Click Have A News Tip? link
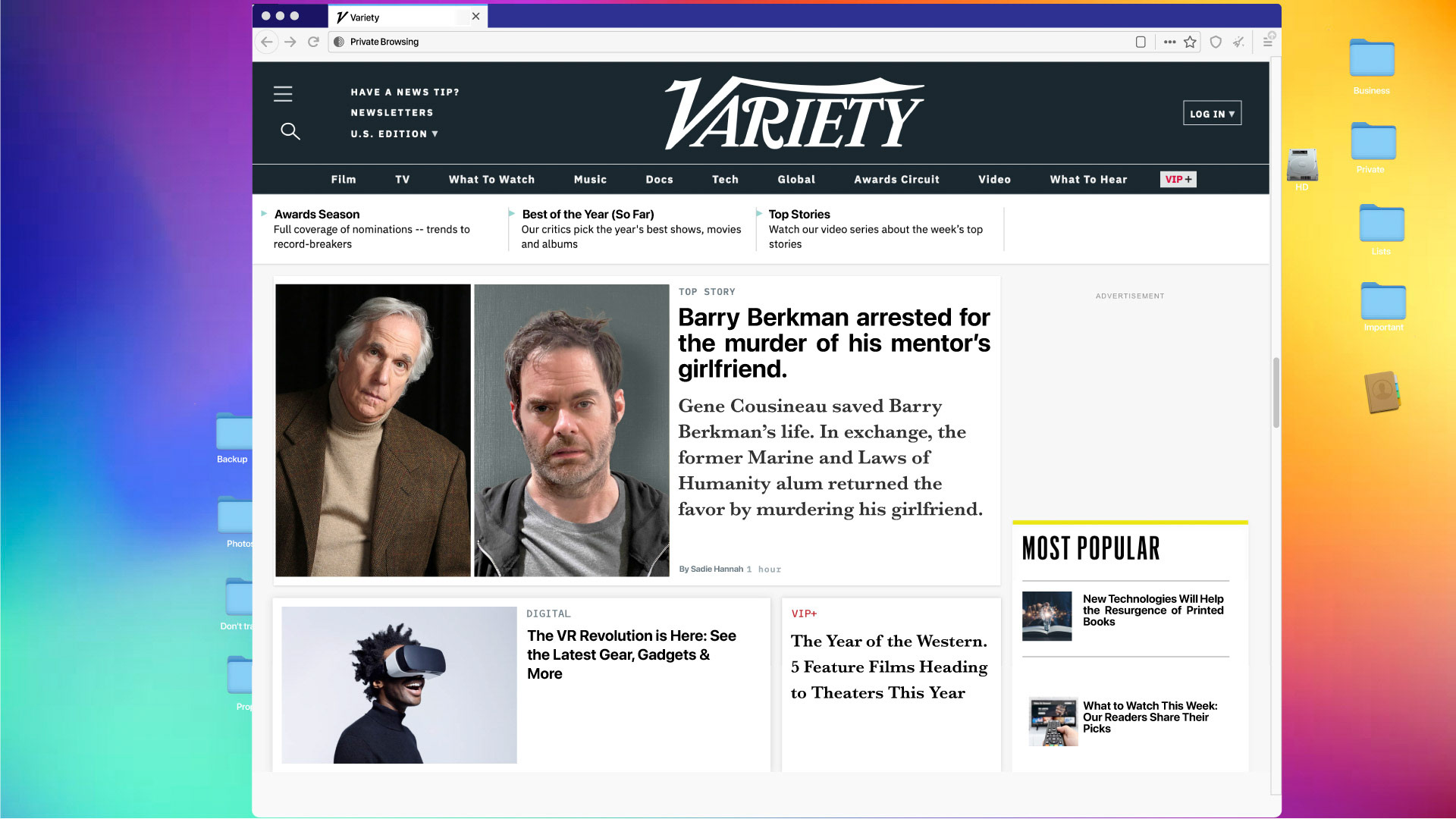 (x=405, y=93)
